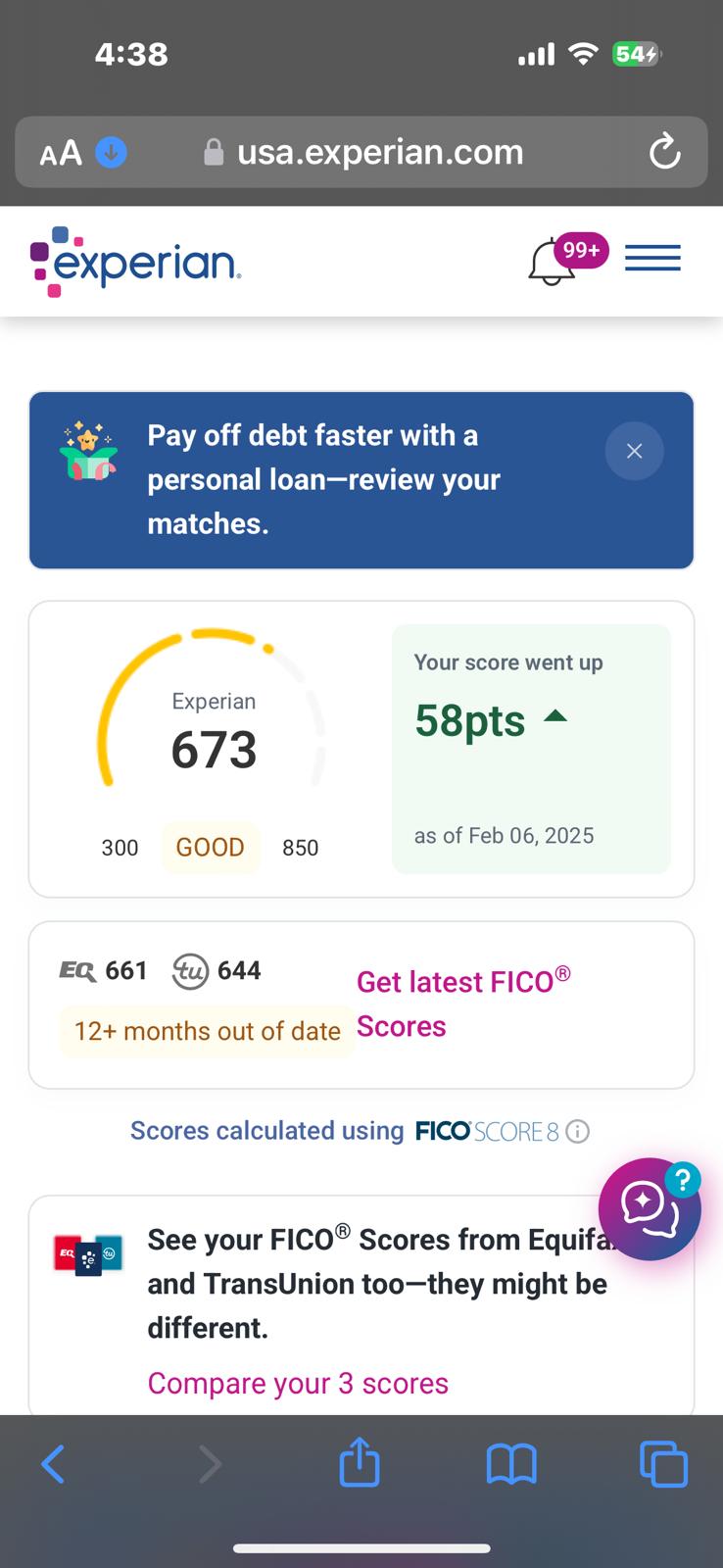The image size is (723, 1568).
Task: Open the hamburger navigation menu
Action: click(652, 259)
